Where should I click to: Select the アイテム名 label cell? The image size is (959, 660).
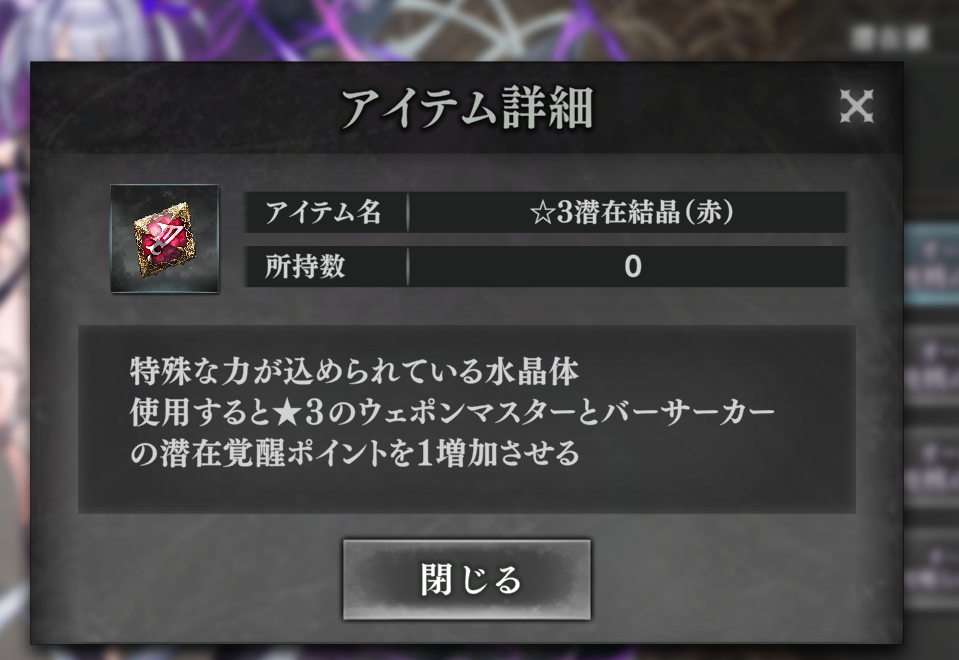pos(326,212)
